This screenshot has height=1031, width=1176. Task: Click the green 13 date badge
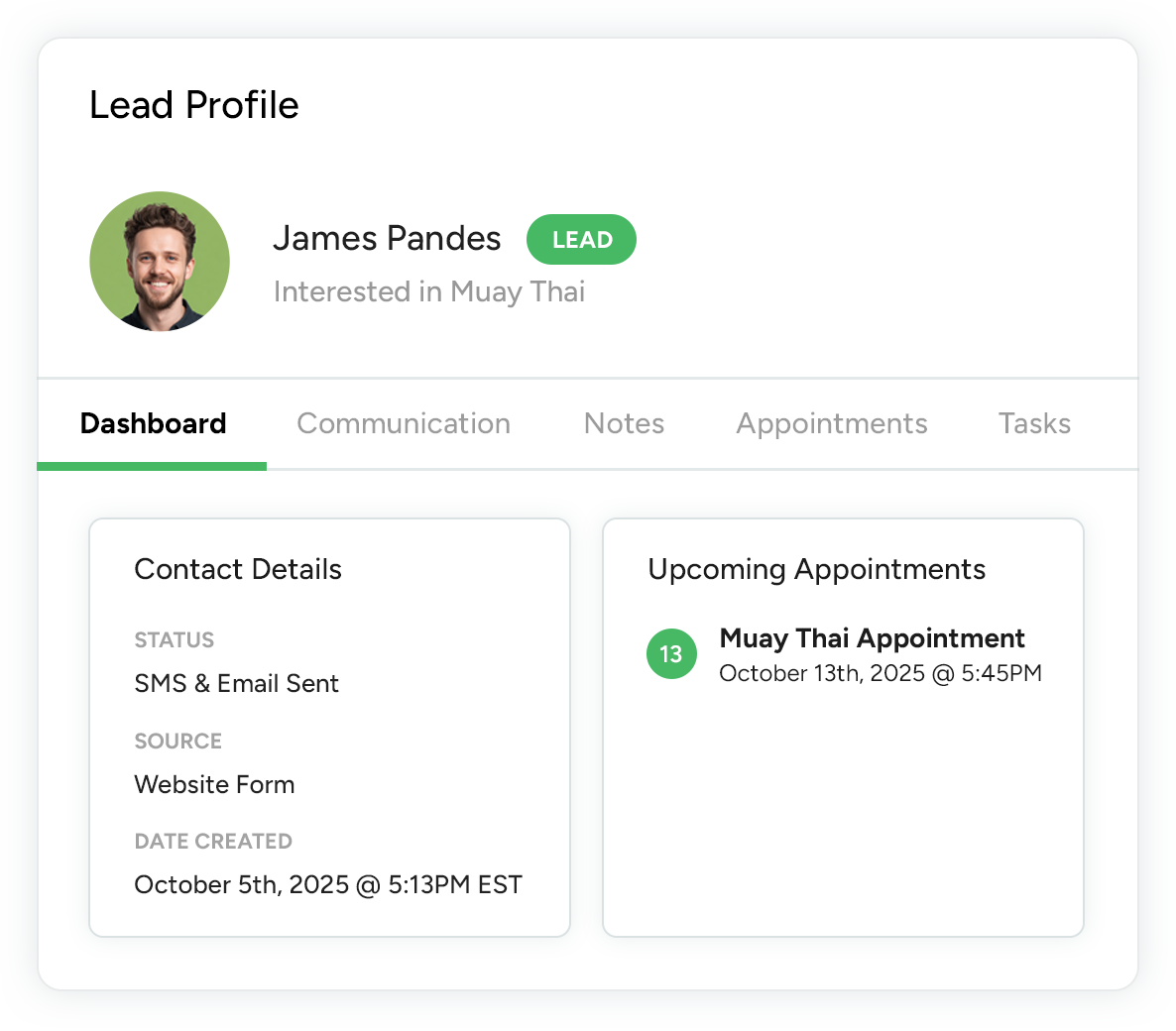point(671,654)
